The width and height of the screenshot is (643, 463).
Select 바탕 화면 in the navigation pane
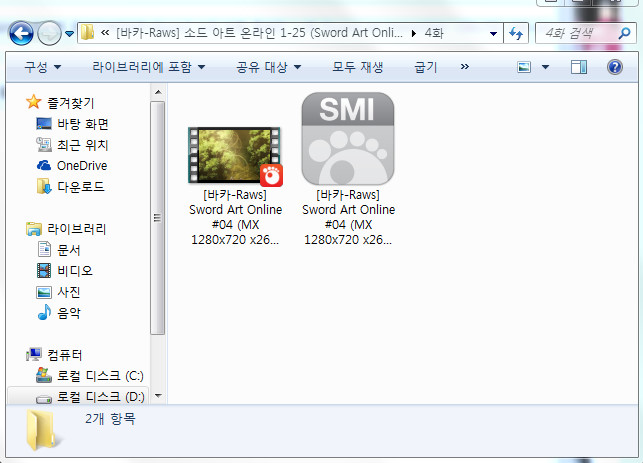[83, 124]
